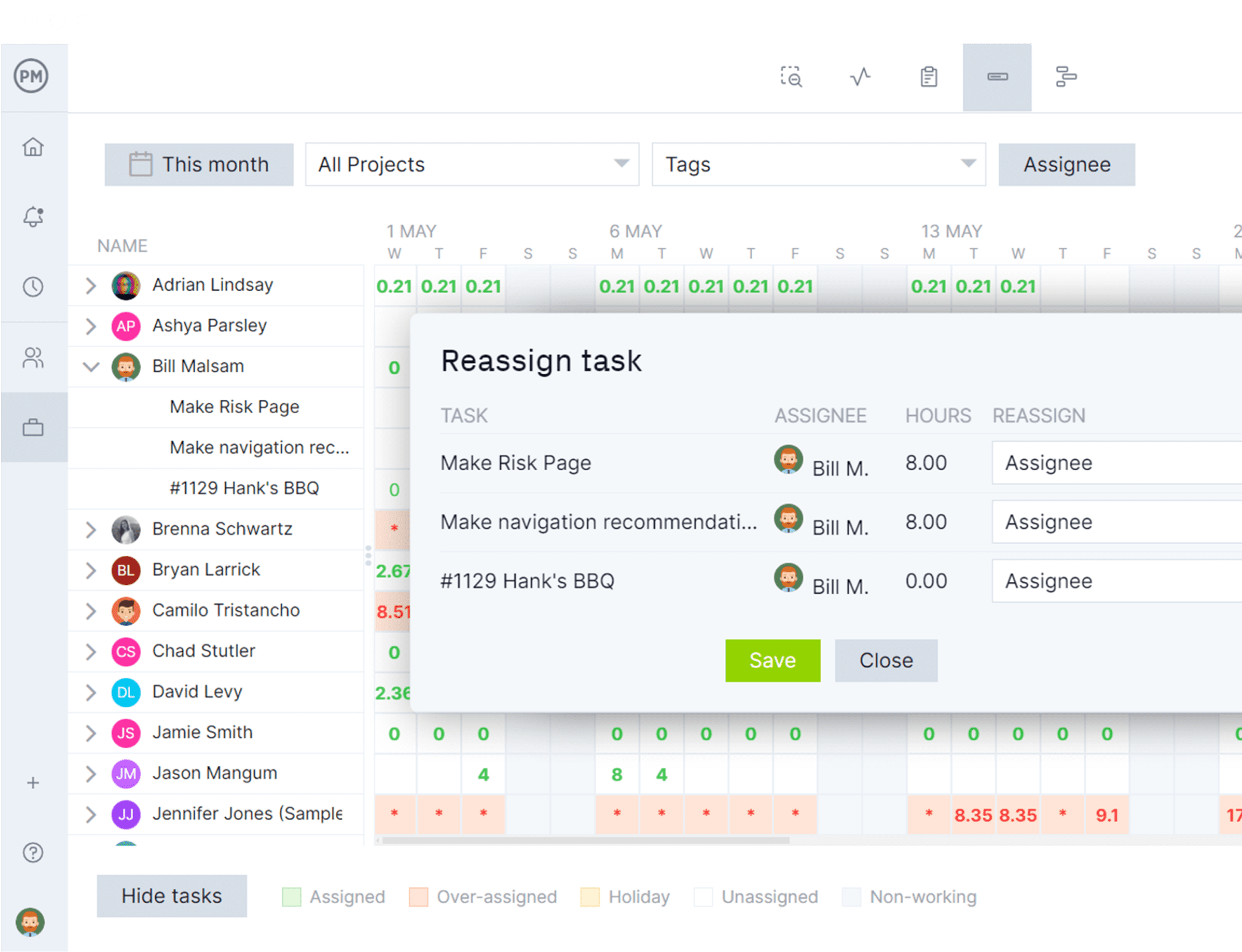Click Brenna Schwartz expander arrow
1242x952 pixels.
pos(90,528)
